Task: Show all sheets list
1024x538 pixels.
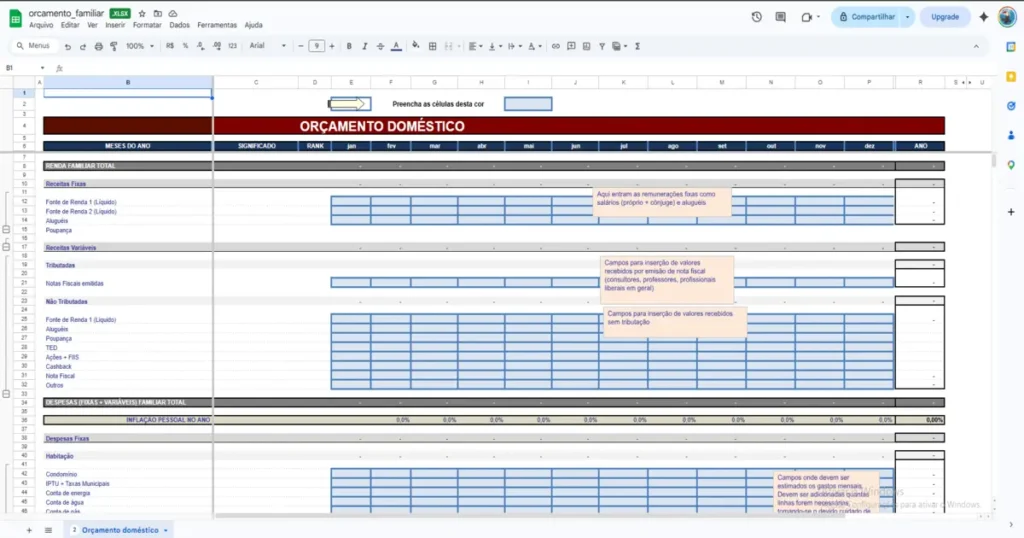Action: [48, 530]
